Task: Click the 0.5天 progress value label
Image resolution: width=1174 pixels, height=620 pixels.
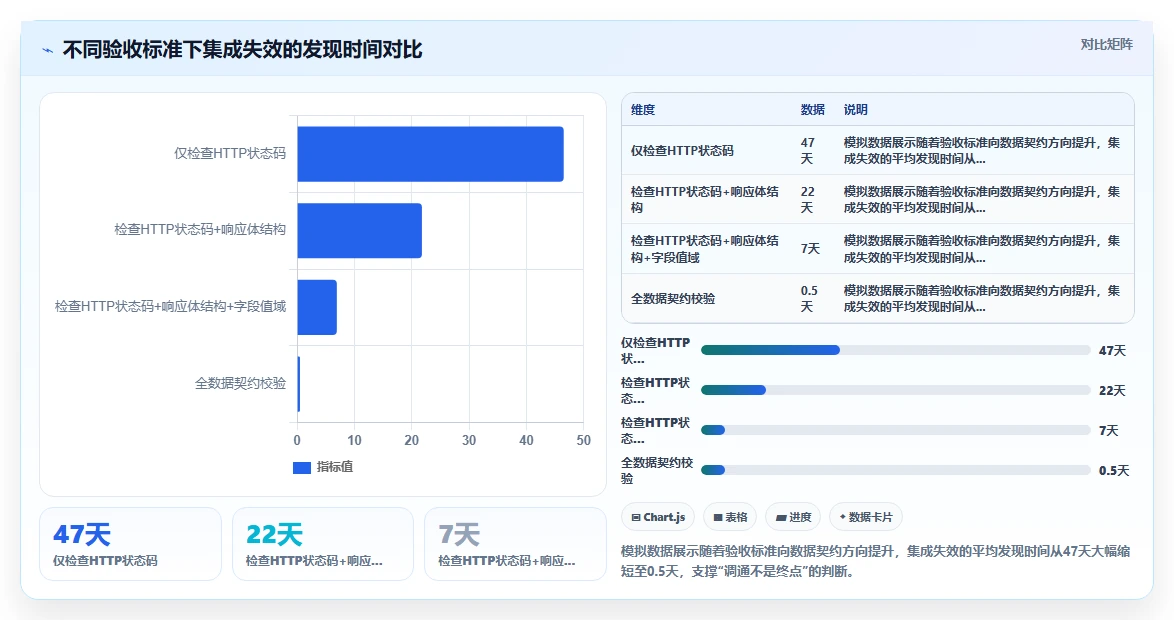Action: tap(1114, 470)
